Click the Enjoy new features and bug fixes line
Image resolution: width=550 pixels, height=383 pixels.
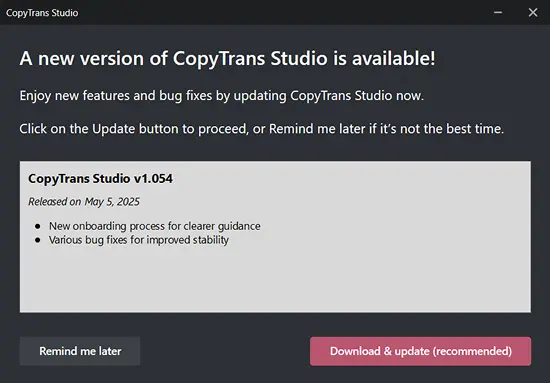[222, 96]
